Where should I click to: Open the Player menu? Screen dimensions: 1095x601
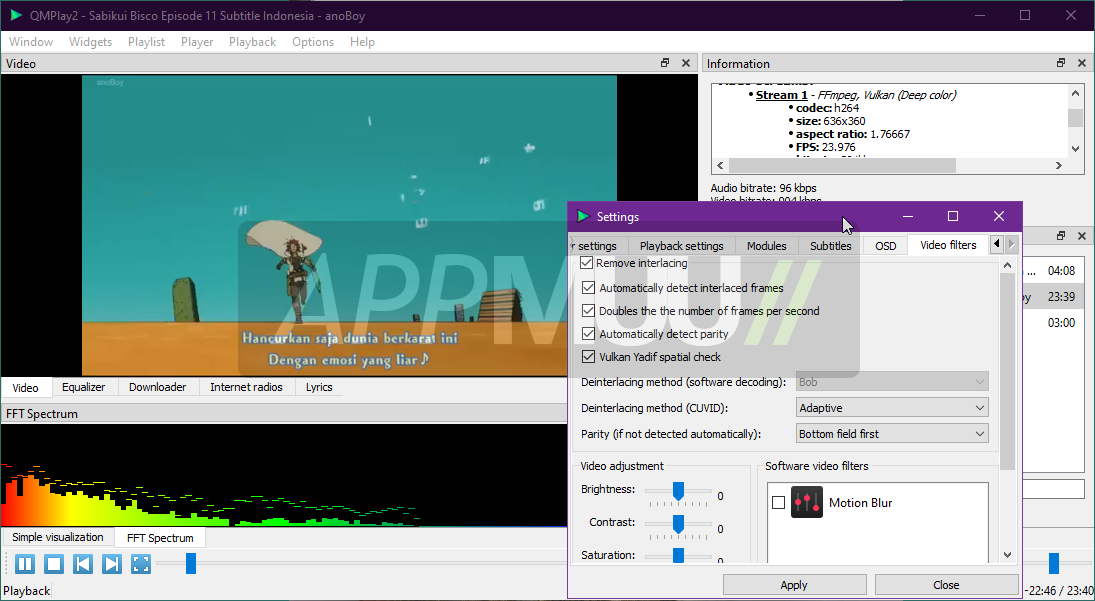coord(197,42)
